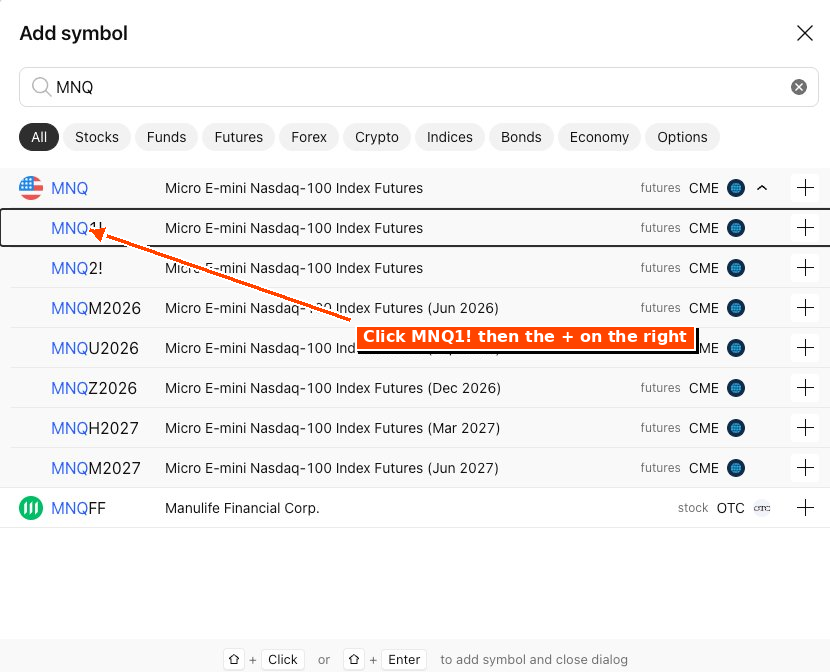
Task: Select the Options filter
Action: coord(682,137)
